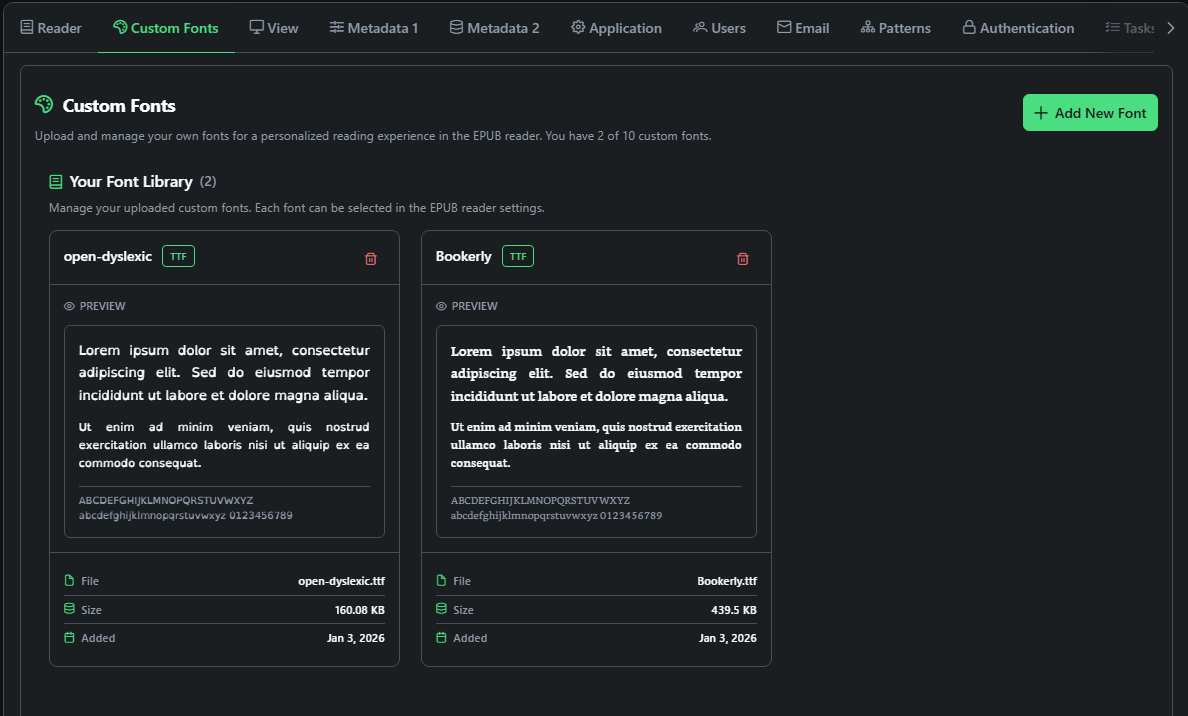Click the Bookerly font trash icon
Viewport: 1188px width, 716px height.
(743, 259)
